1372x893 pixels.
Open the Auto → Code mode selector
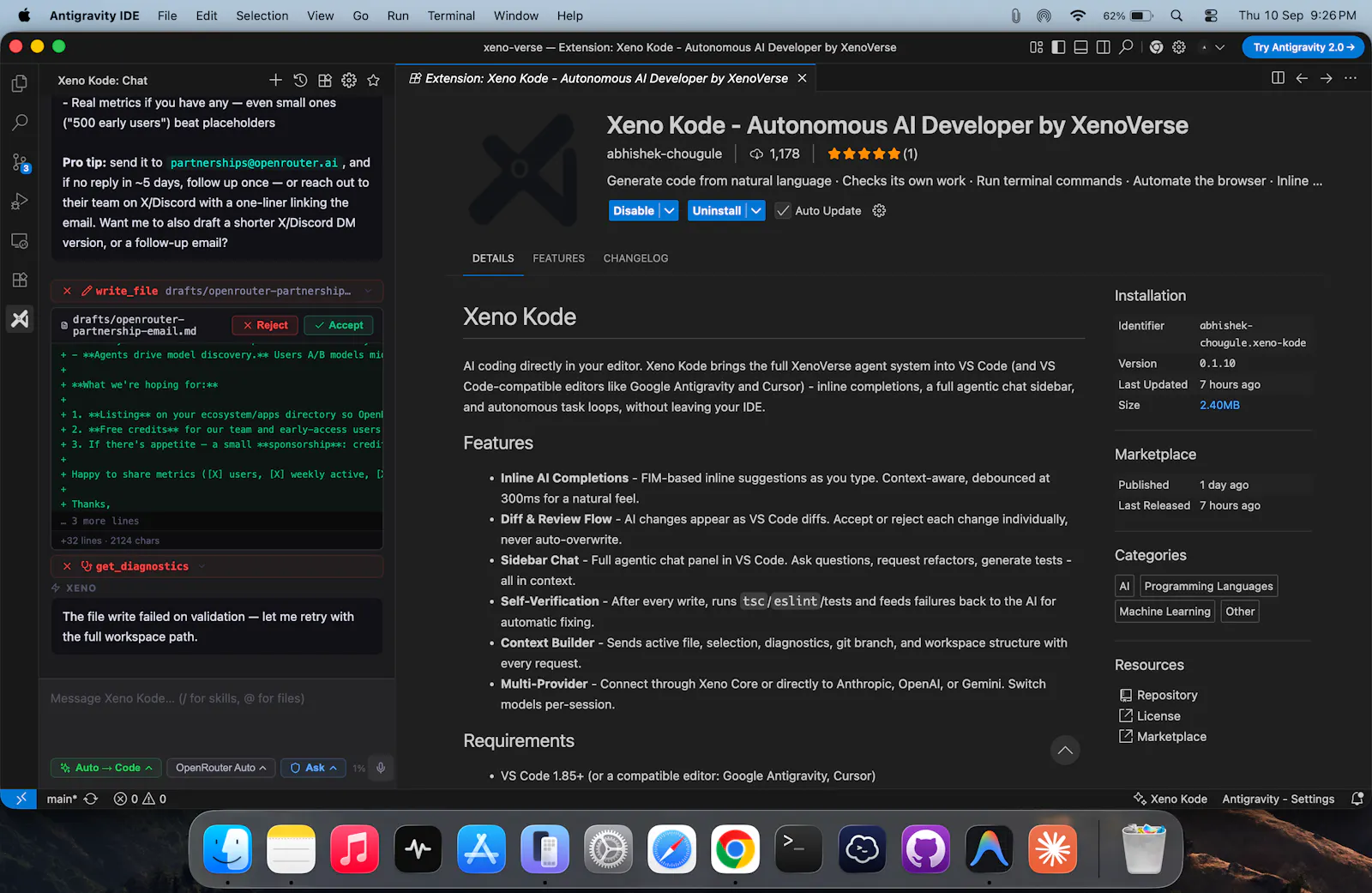(x=106, y=768)
